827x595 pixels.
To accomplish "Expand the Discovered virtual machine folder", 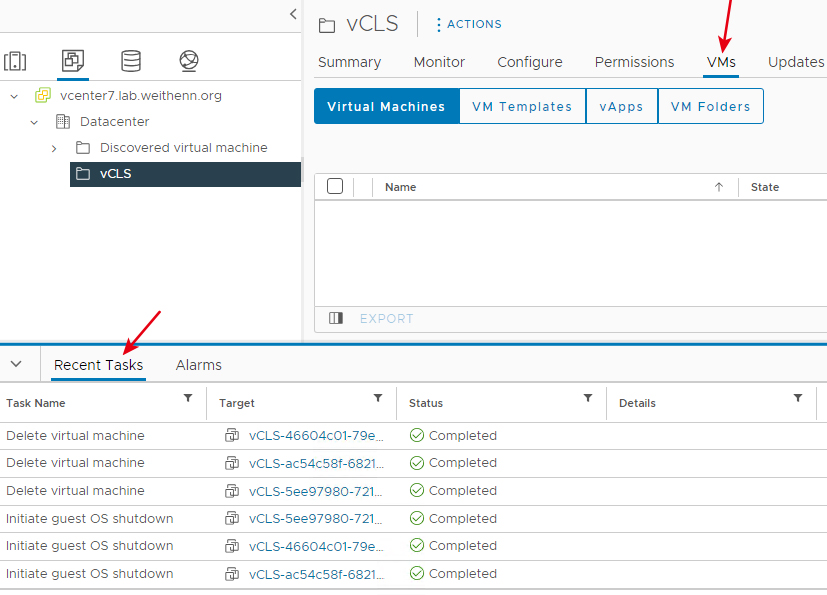I will [x=54, y=148].
